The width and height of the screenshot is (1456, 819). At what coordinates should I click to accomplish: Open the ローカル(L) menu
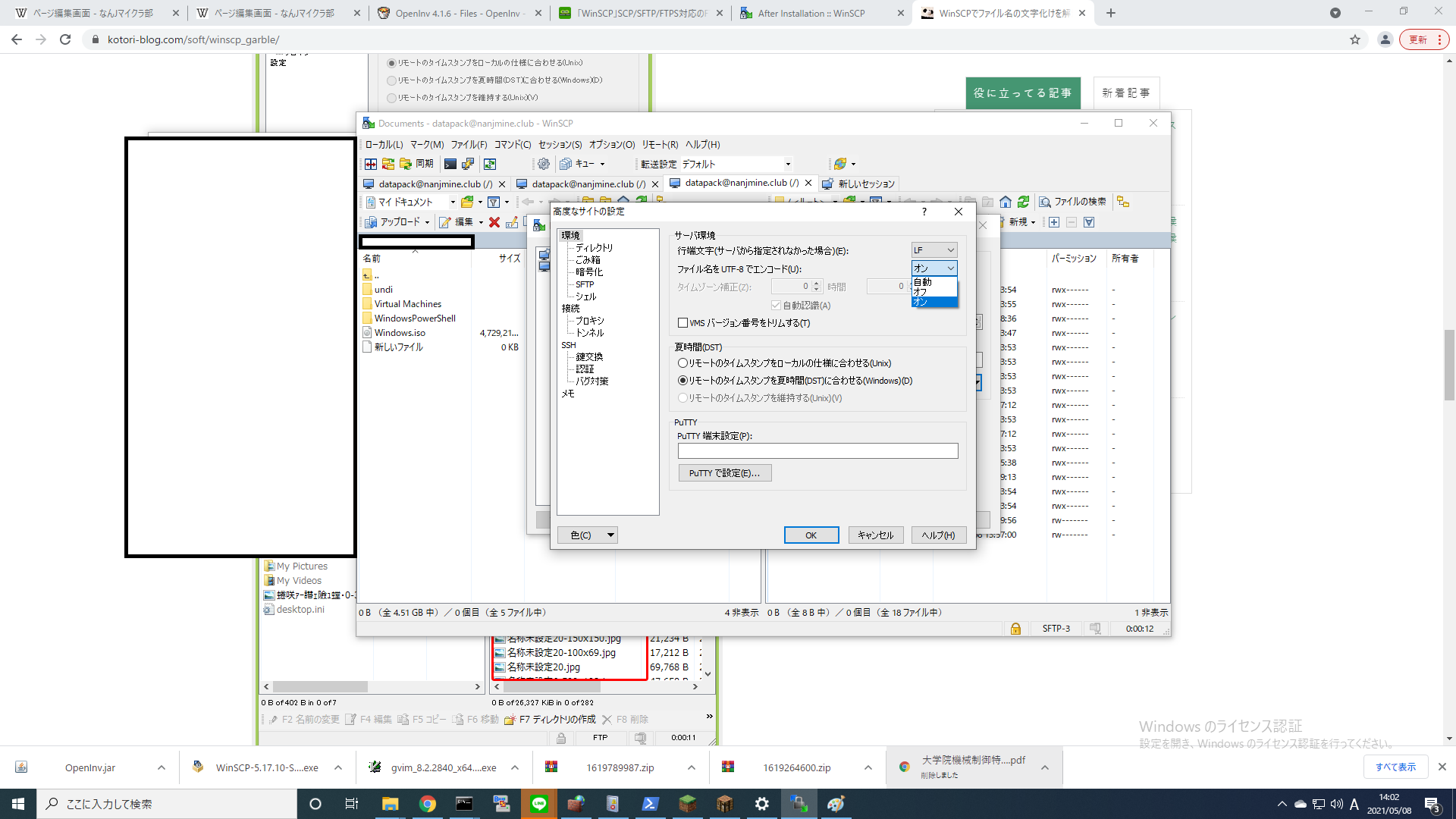(x=384, y=144)
